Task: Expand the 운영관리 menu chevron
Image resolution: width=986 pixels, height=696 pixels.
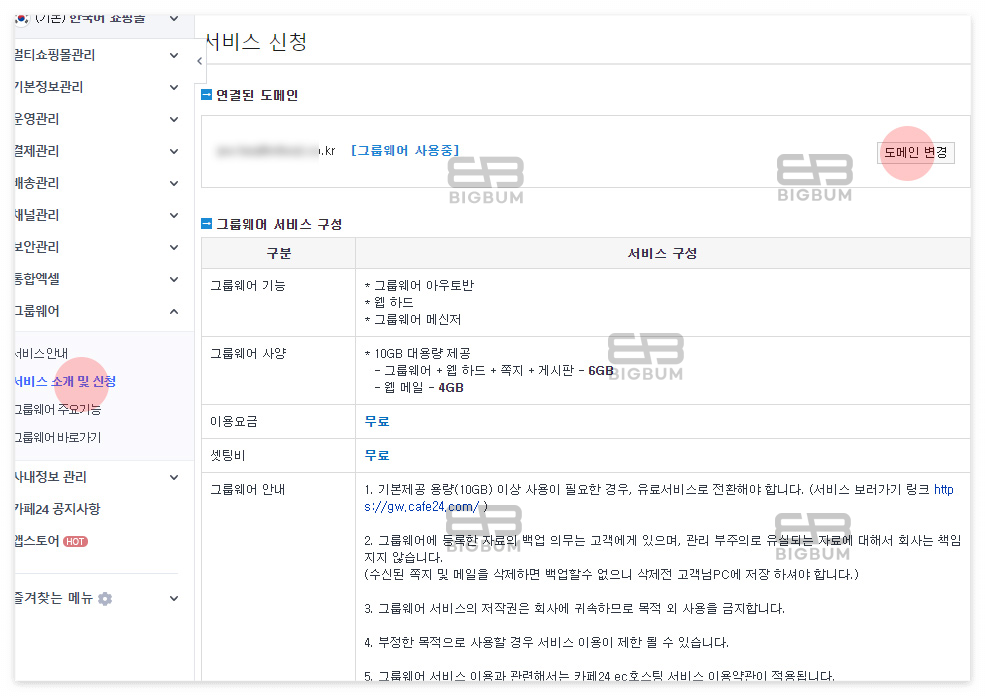Action: (x=174, y=119)
